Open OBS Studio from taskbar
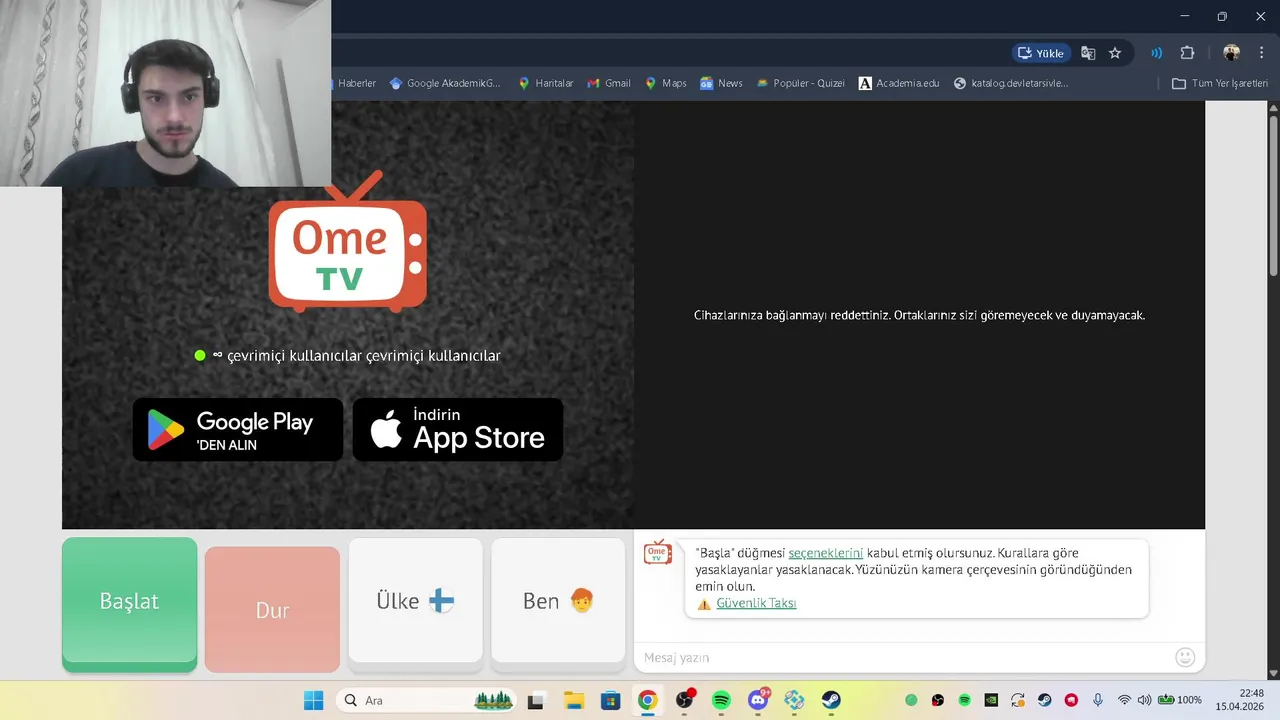The image size is (1280, 720). (x=684, y=700)
